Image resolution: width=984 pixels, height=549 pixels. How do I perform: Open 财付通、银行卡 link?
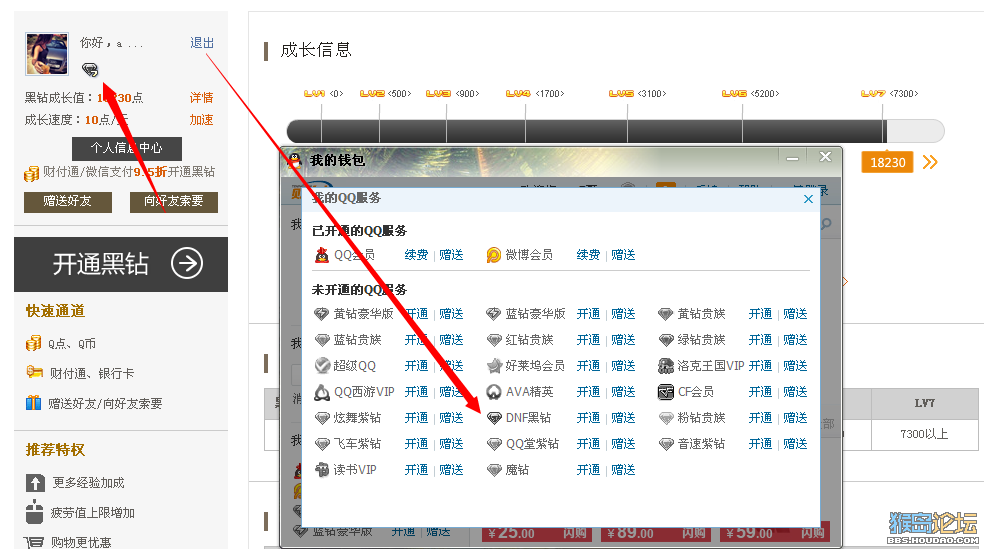[x=92, y=373]
